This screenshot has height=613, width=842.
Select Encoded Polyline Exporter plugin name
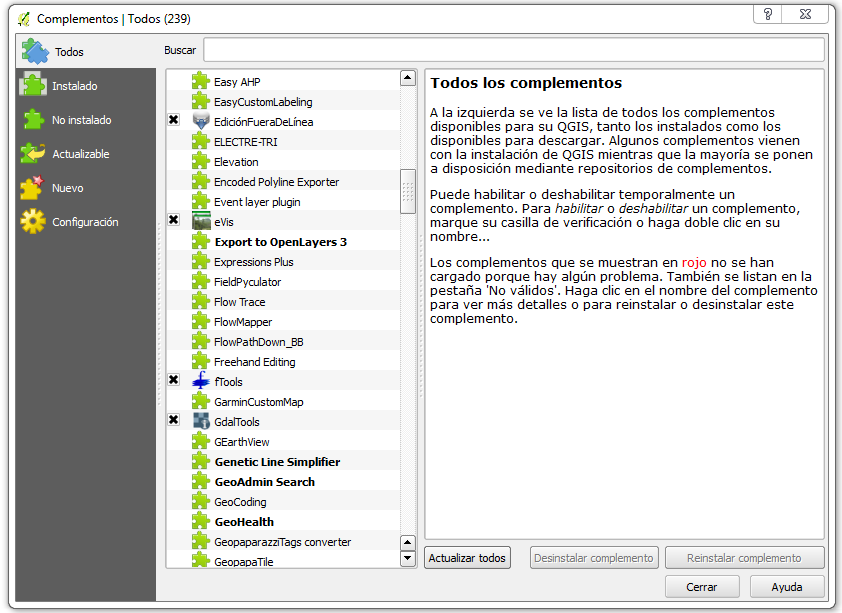pos(277,182)
